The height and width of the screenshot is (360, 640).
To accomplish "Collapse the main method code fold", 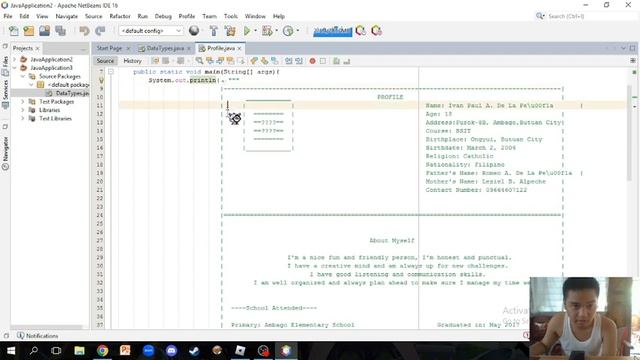I will (111, 72).
